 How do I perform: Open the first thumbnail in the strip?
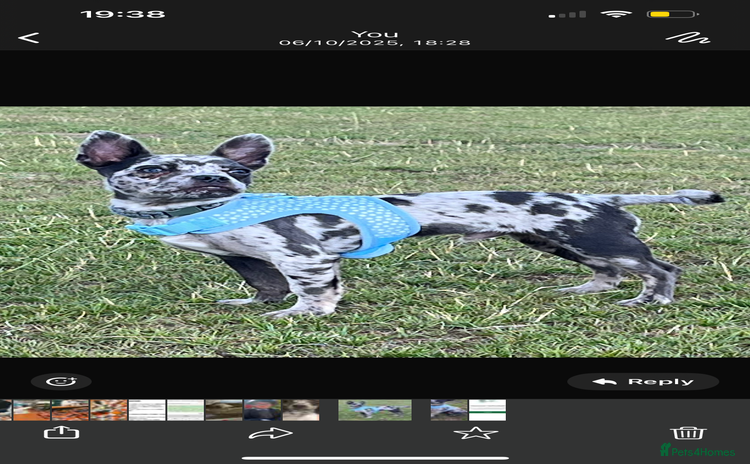click(x=5, y=409)
